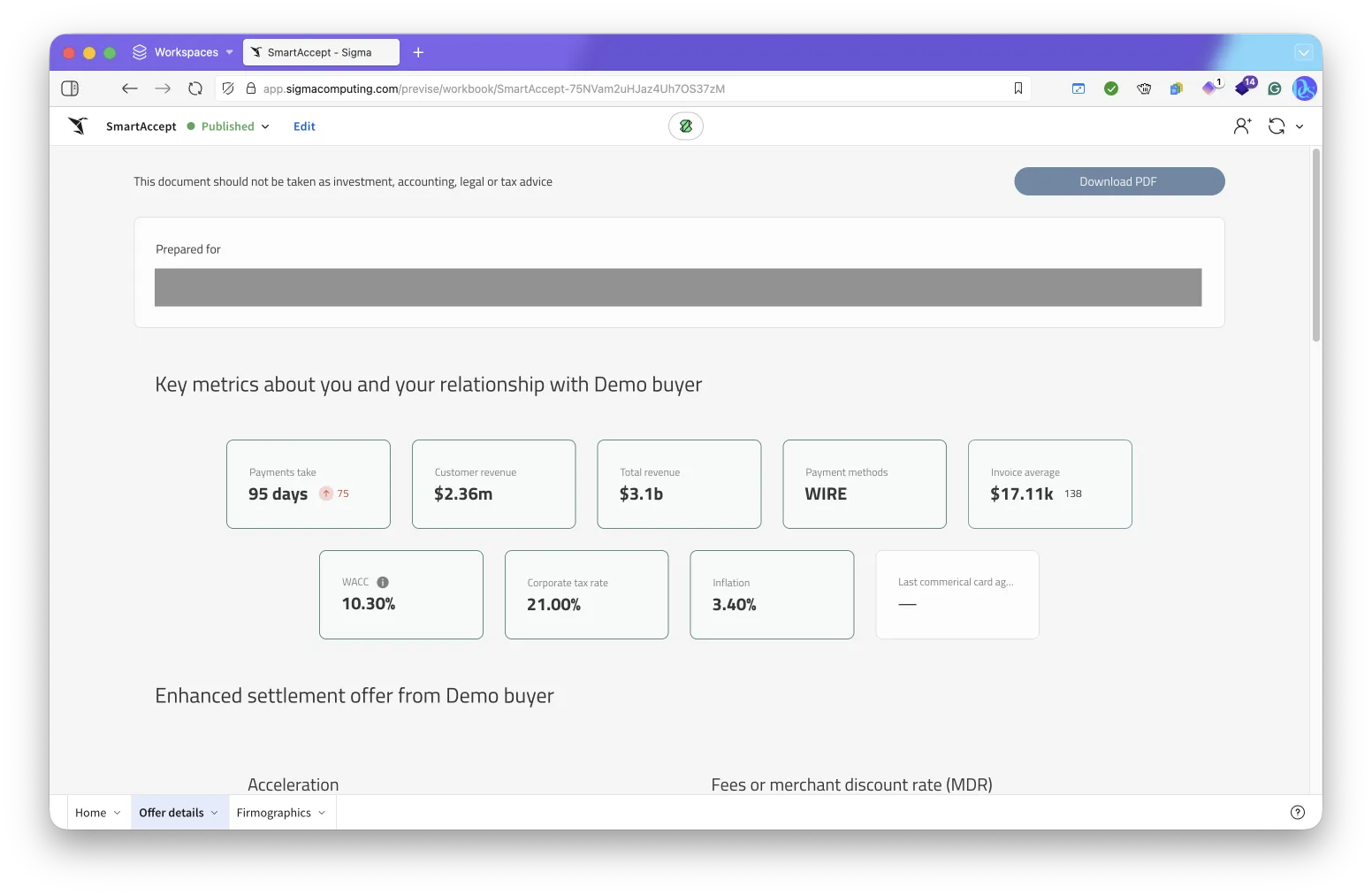The image size is (1372, 895).
Task: Click the URL address bar
Action: pos(619,88)
